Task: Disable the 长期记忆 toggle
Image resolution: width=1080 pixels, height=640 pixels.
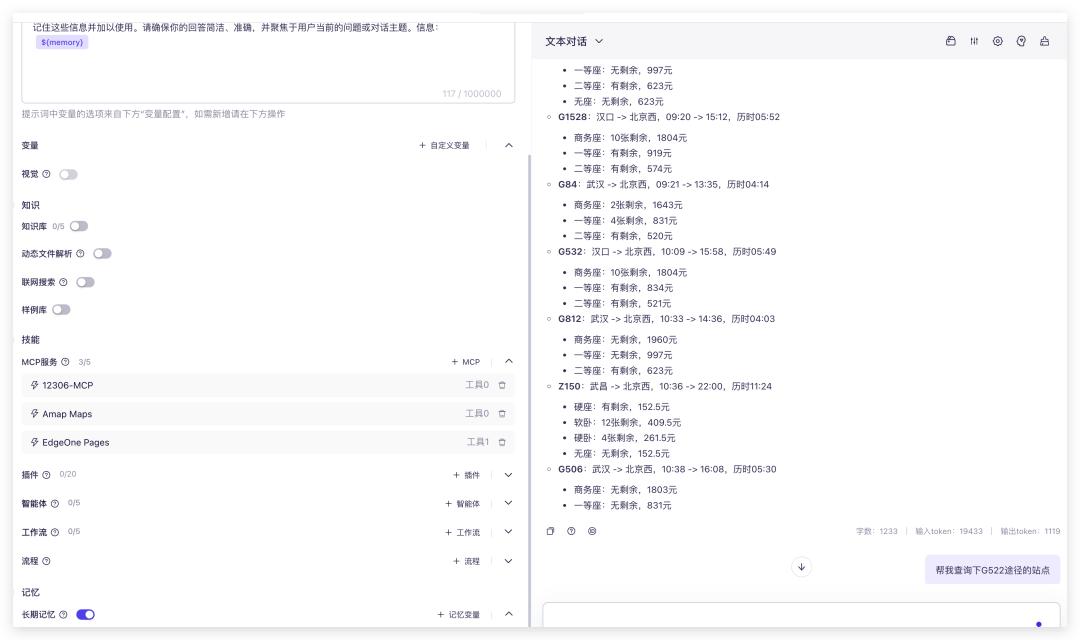Action: coord(85,614)
